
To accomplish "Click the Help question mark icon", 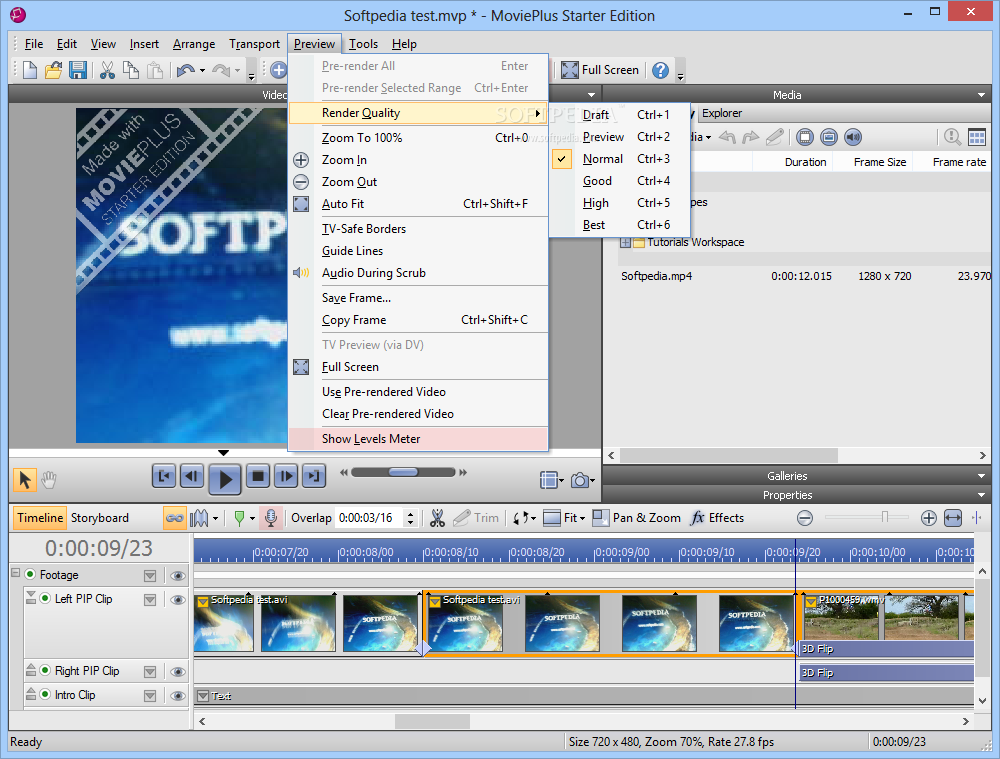I will coord(660,70).
